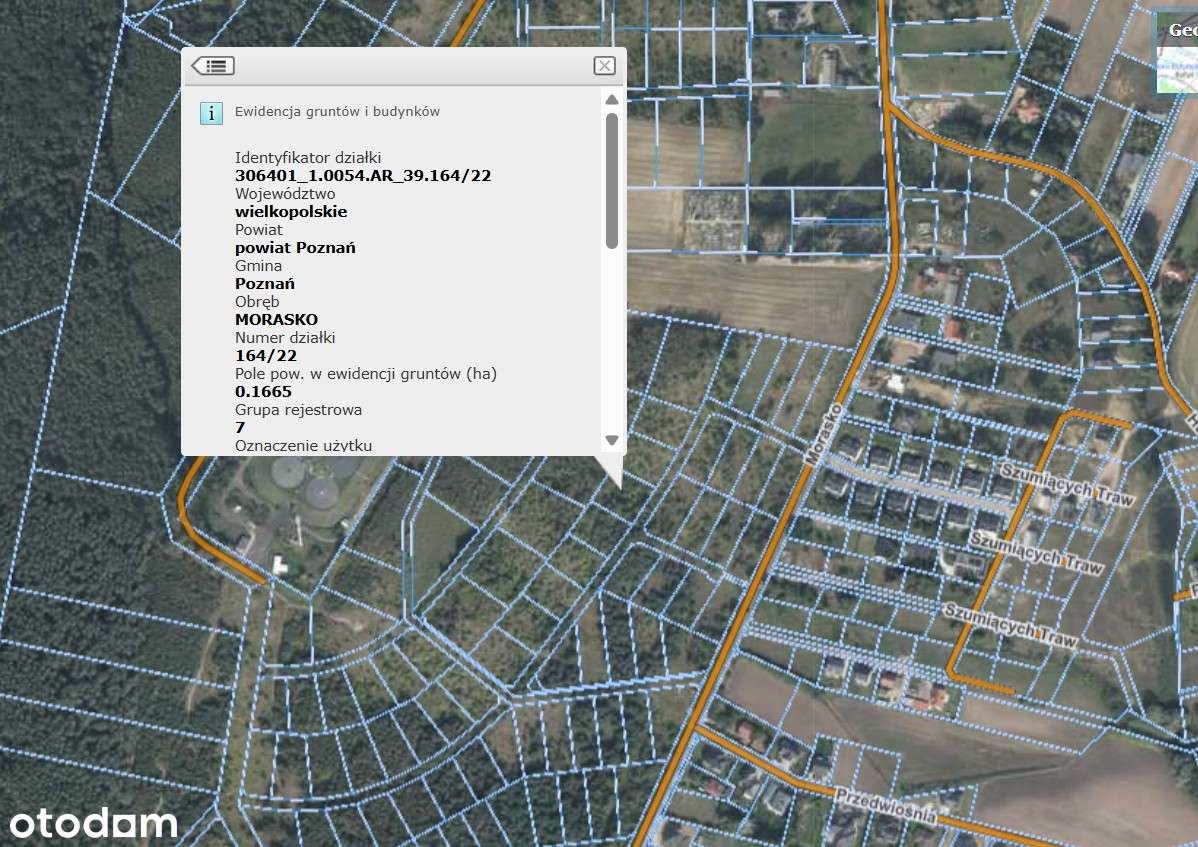Click the Przedwiośnia street label on map
1198x847 pixels.
(886, 806)
